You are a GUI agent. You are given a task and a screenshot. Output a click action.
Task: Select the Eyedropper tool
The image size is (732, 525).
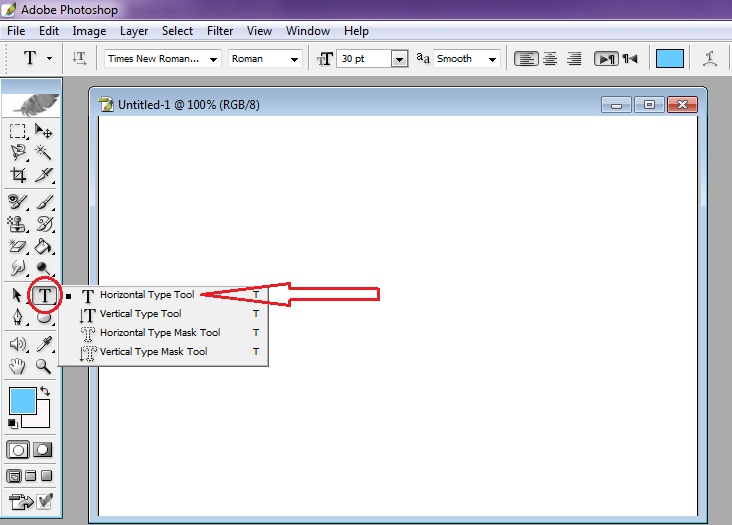click(x=44, y=344)
